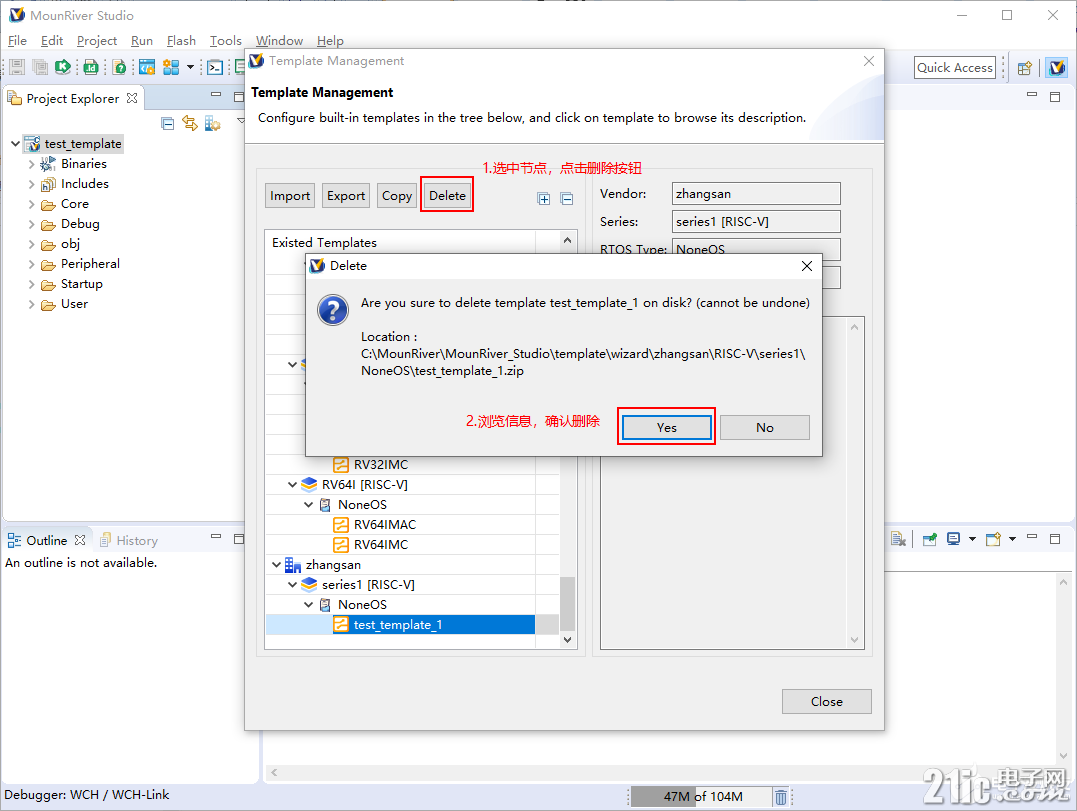Click Open Console icon in bottom panel
The image size is (1077, 811).
pyautogui.click(x=993, y=539)
